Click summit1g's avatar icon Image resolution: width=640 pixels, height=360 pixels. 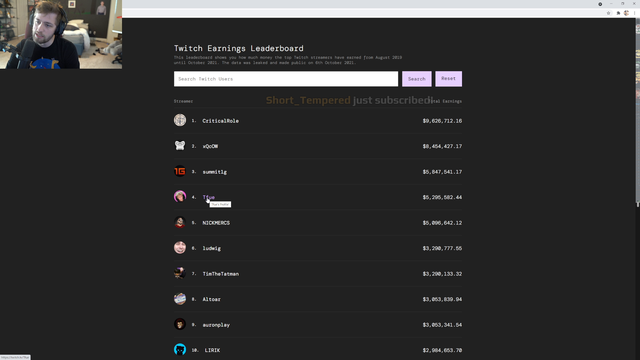click(180, 171)
